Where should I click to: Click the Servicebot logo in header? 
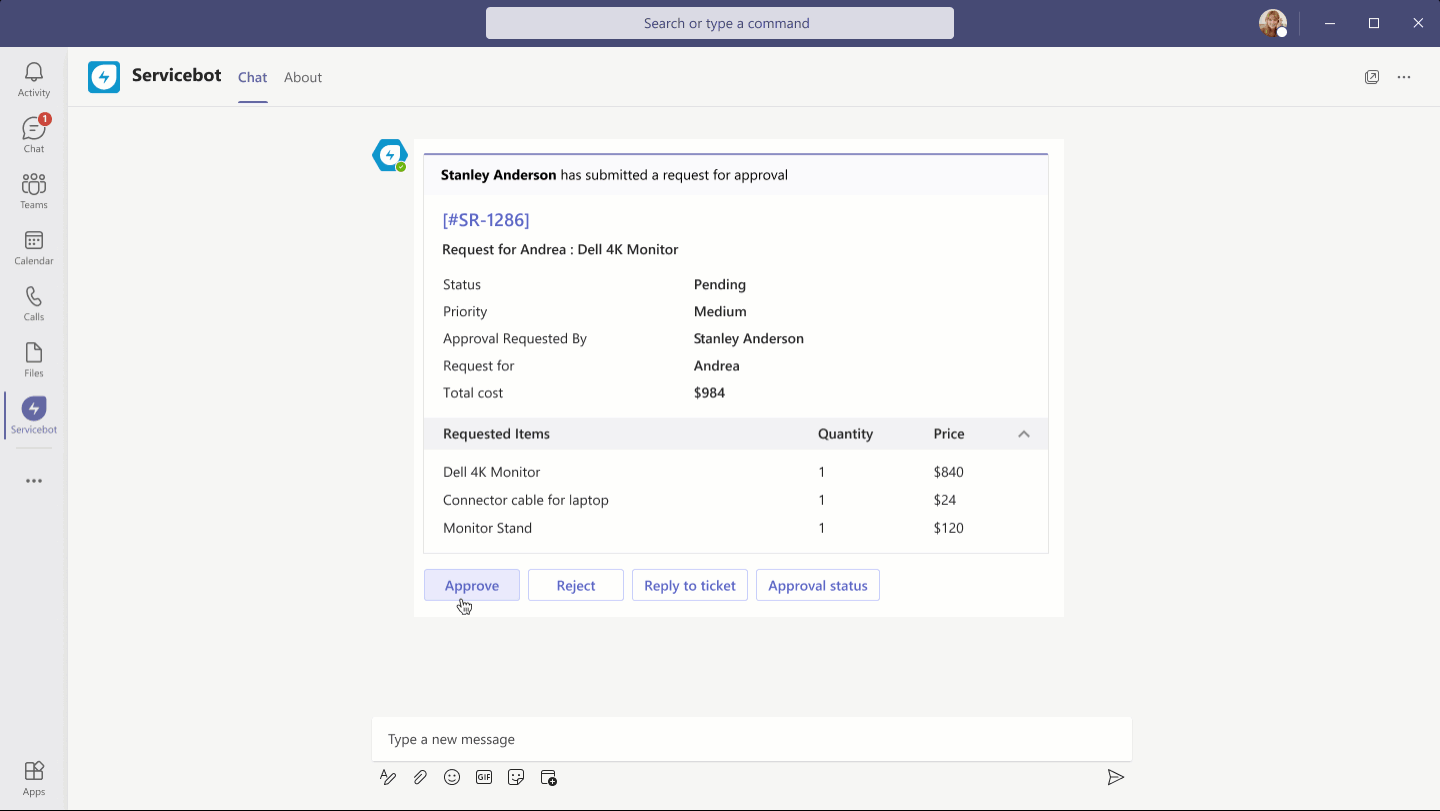click(104, 77)
